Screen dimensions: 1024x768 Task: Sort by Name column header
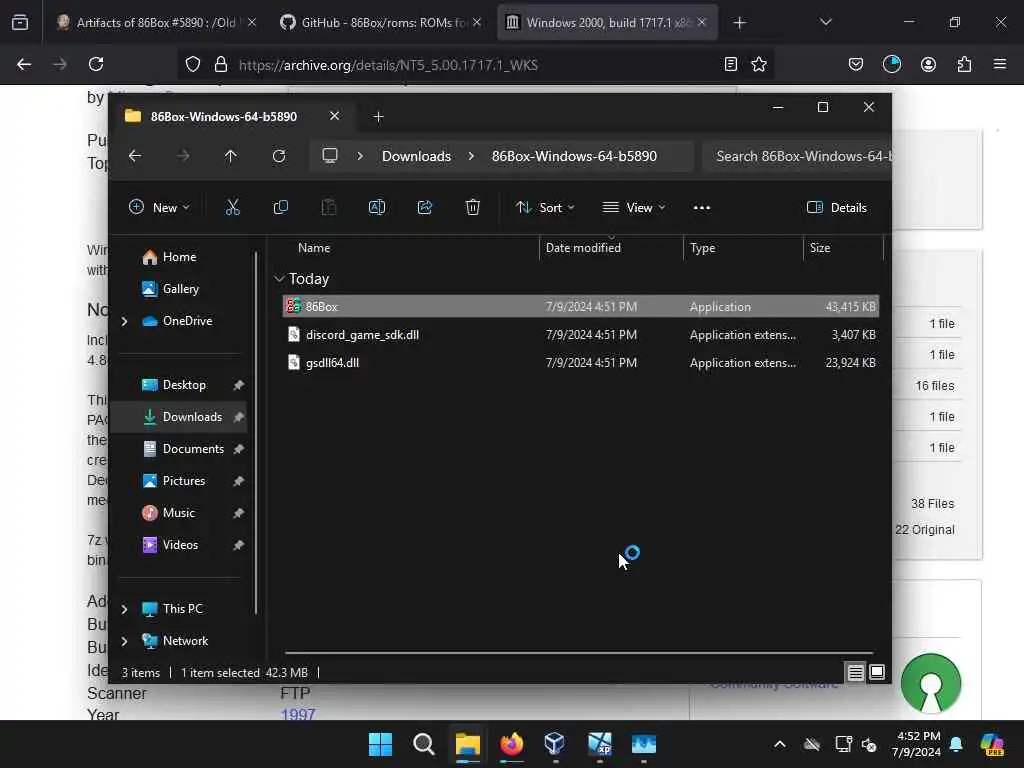click(314, 248)
